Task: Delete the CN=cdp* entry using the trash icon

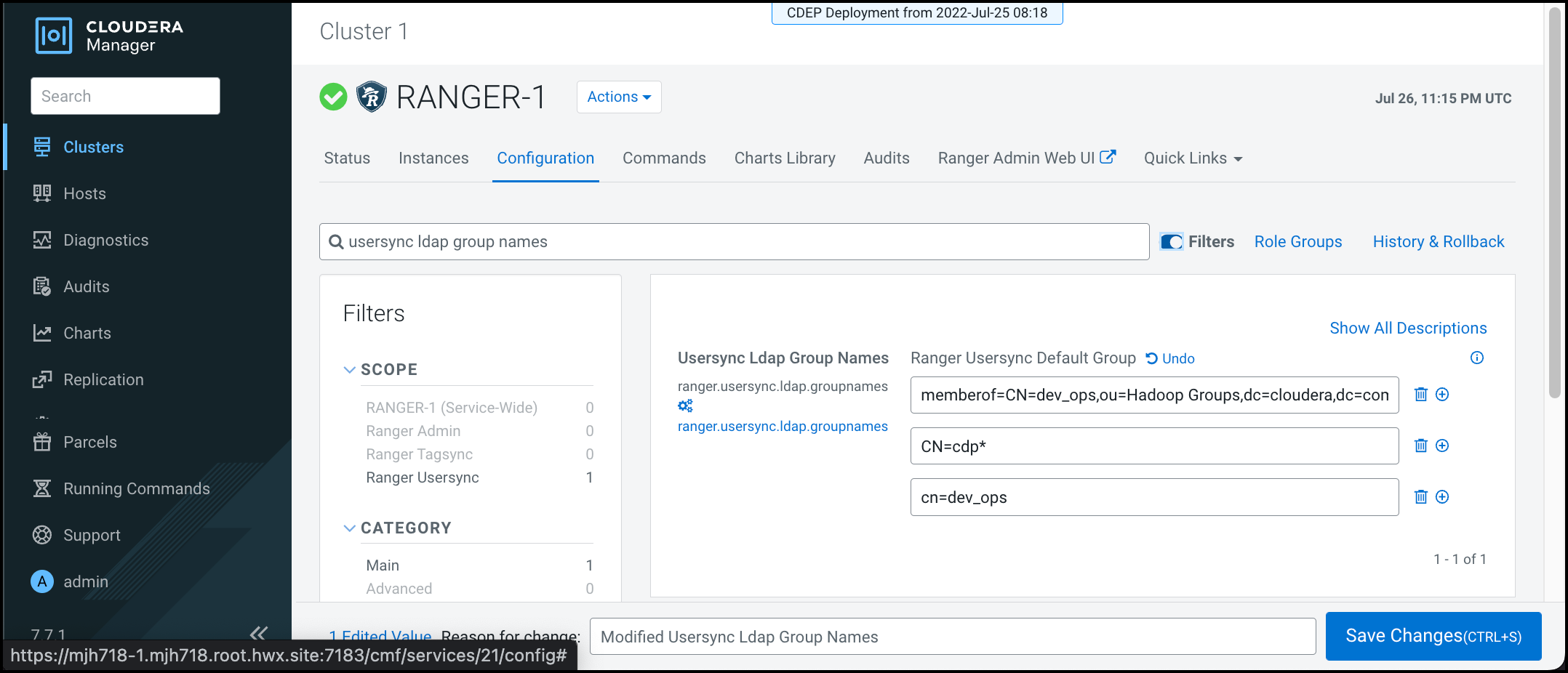Action: point(1421,446)
